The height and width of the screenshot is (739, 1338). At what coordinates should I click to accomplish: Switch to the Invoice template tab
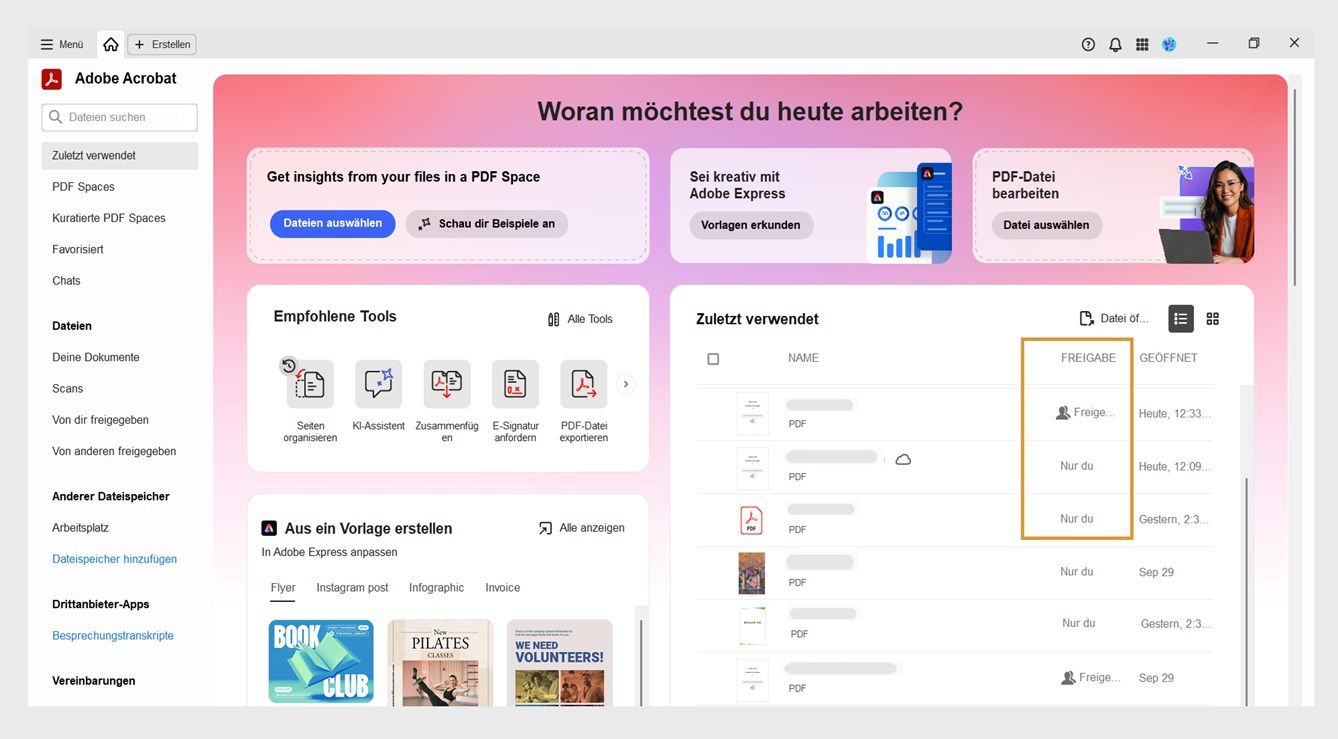502,587
